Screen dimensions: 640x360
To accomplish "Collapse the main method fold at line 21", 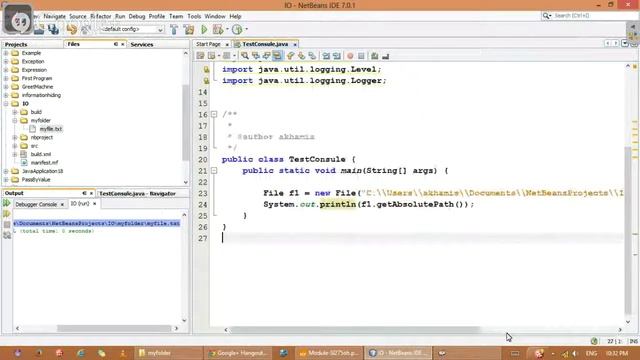I will click(214, 171).
